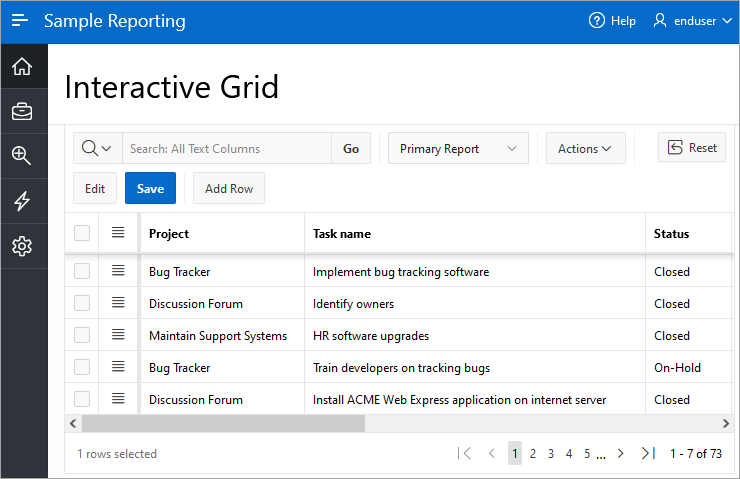740x479 pixels.
Task: Click the Search All Text Columns field
Action: click(x=226, y=149)
